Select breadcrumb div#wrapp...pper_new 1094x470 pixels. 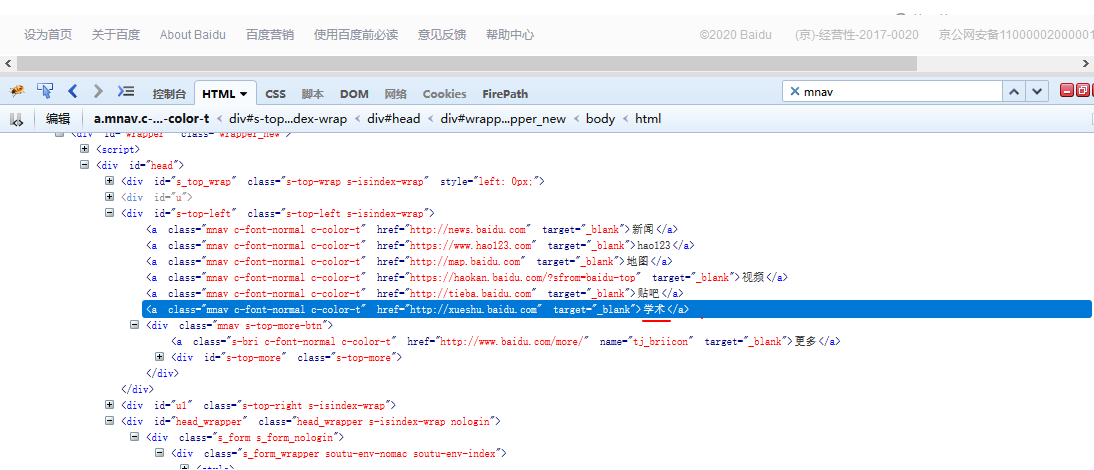tap(503, 119)
